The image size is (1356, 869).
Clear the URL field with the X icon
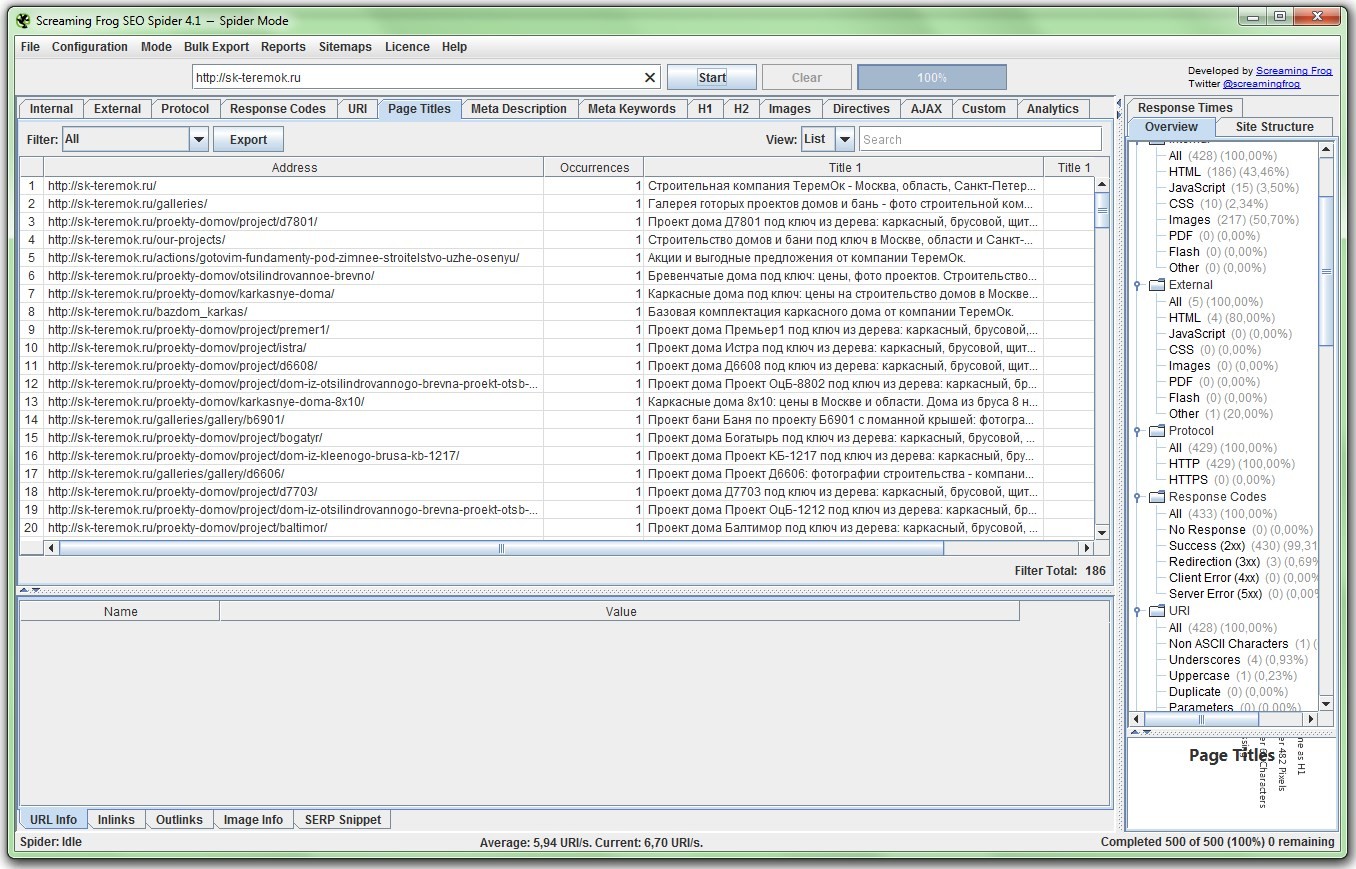click(650, 77)
